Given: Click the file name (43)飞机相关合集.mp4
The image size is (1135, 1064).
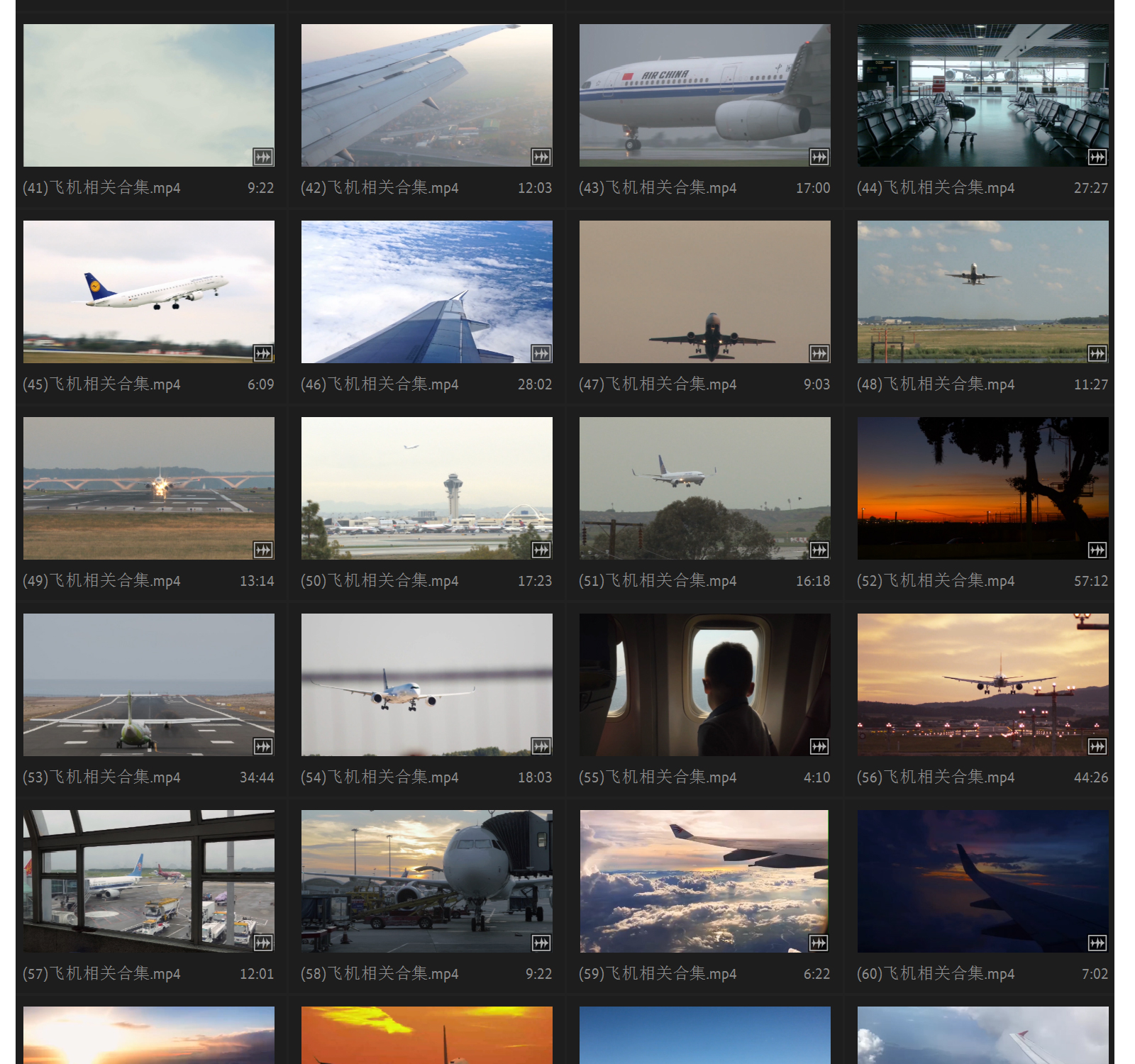Looking at the screenshot, I should point(658,188).
